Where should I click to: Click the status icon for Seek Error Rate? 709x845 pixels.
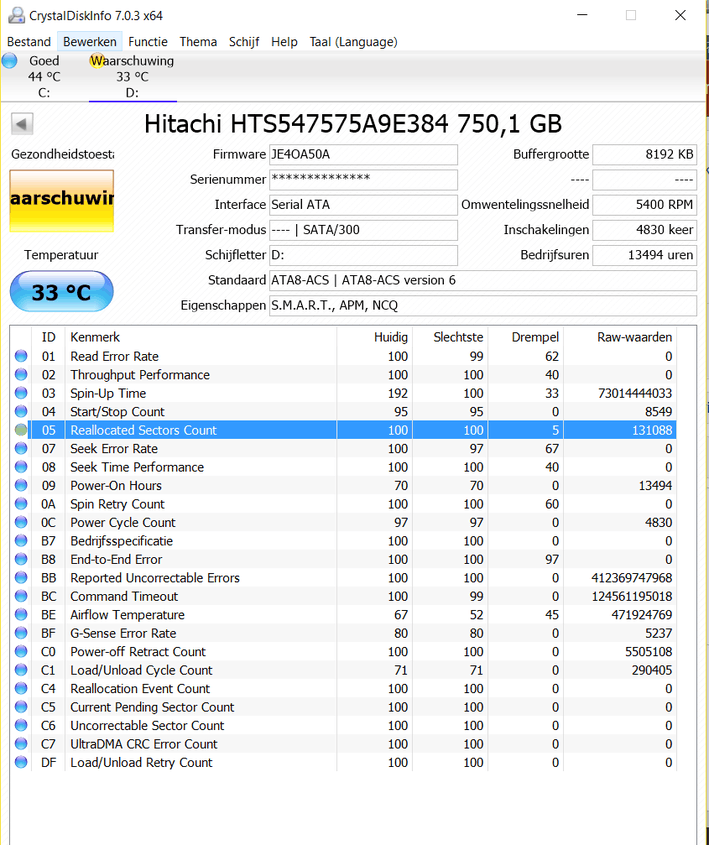(21, 448)
